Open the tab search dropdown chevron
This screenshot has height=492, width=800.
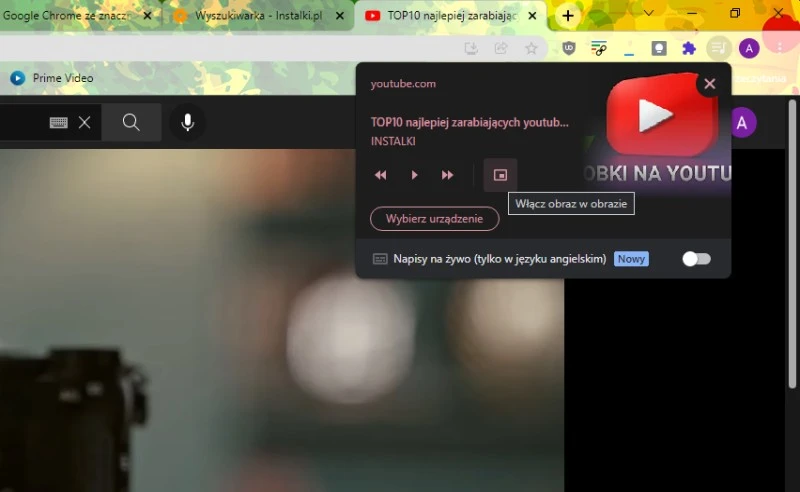(648, 13)
